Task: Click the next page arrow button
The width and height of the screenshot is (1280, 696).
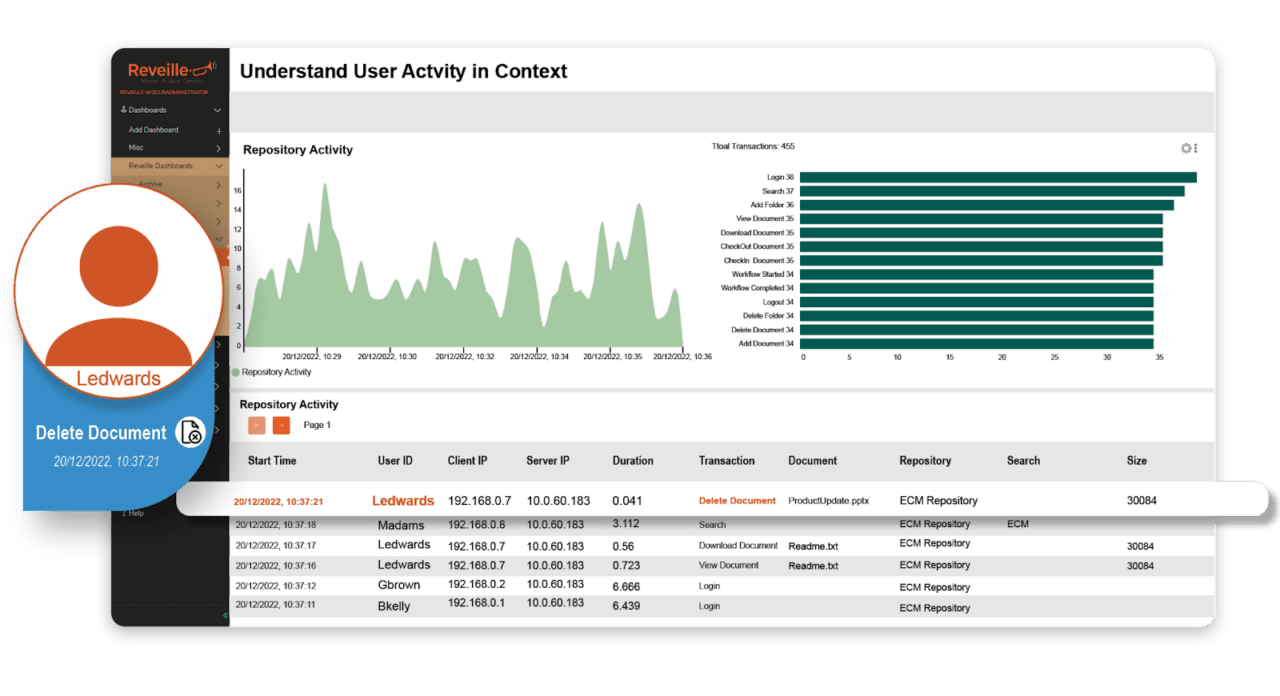Action: click(282, 425)
